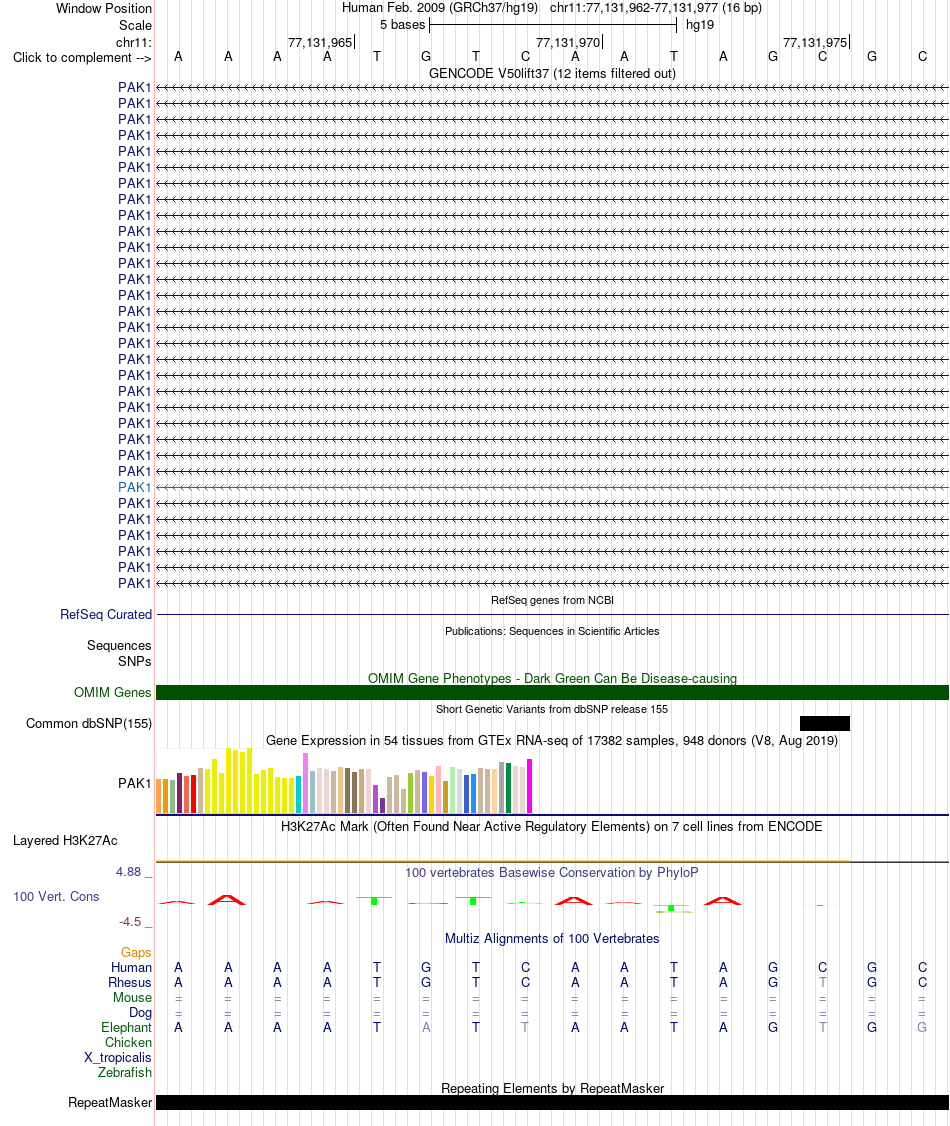The height and width of the screenshot is (1126, 950).
Task: Click the PAK1 GTEx expression bar chart
Action: click(345, 781)
